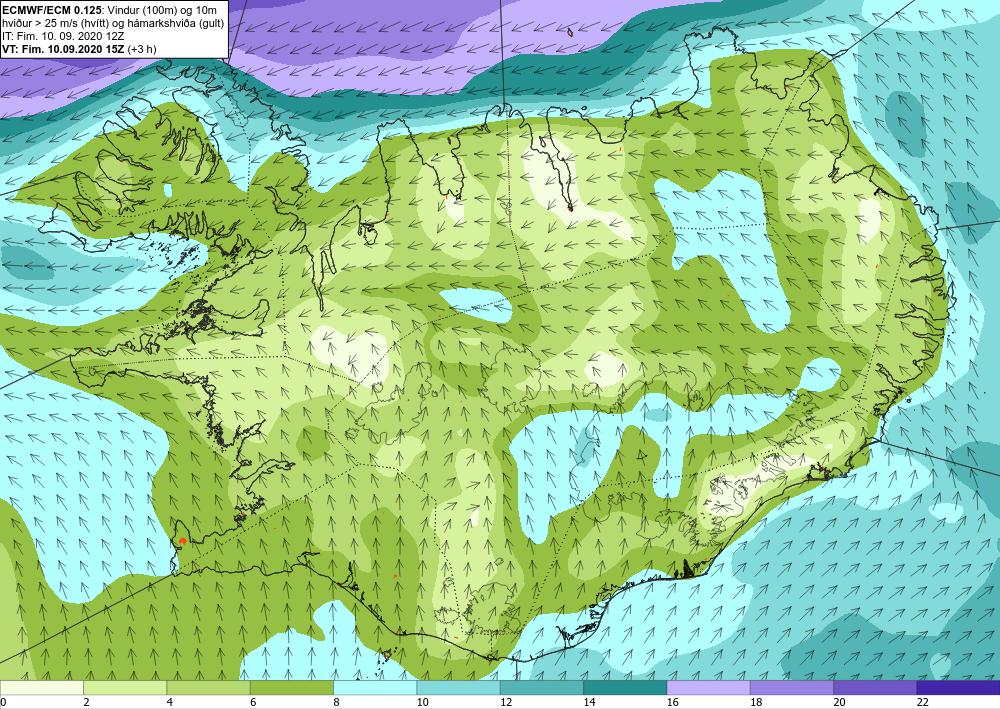Image resolution: width=1000 pixels, height=709 pixels.
Task: Click the legend scale label '20'
Action: tap(839, 702)
